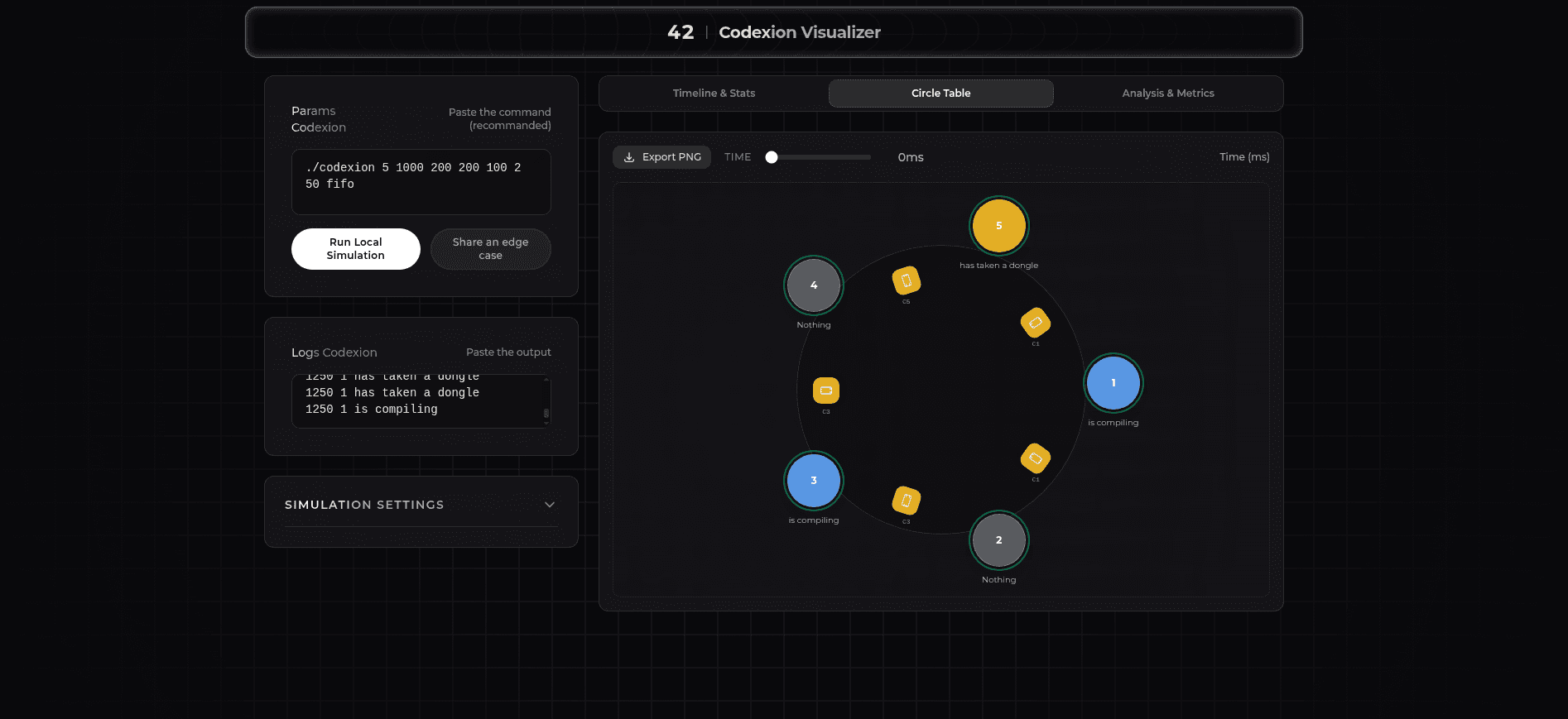Click the '0ms' time value

[x=911, y=157]
